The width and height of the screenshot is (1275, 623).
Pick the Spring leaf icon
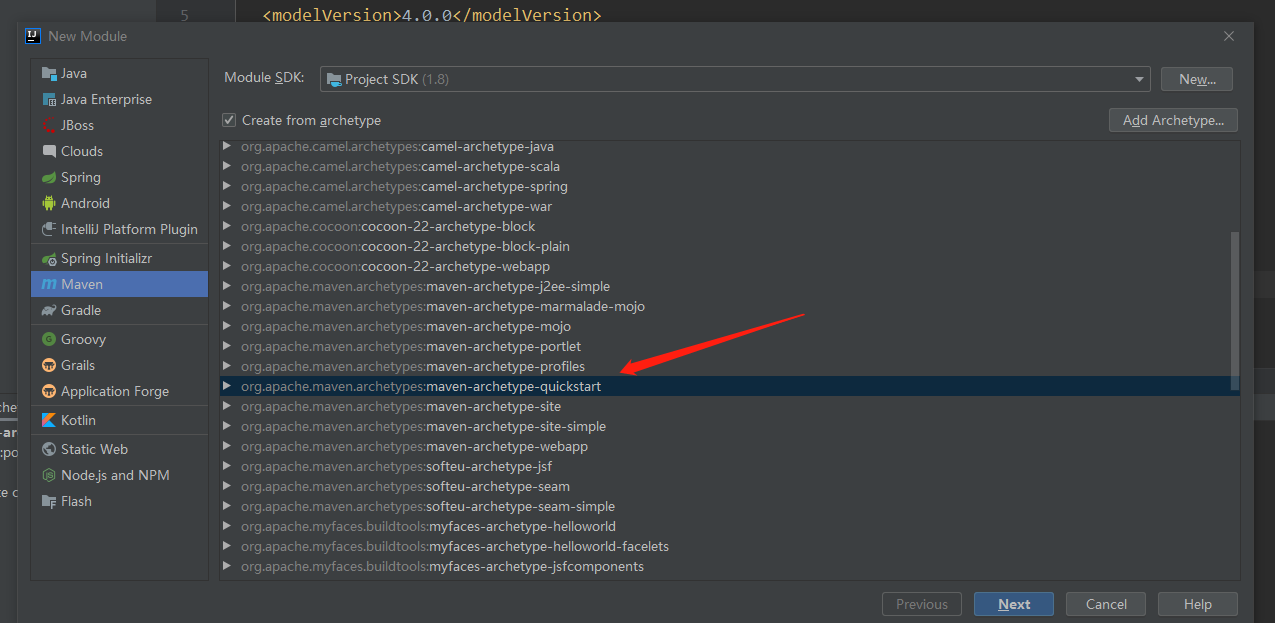[49, 177]
